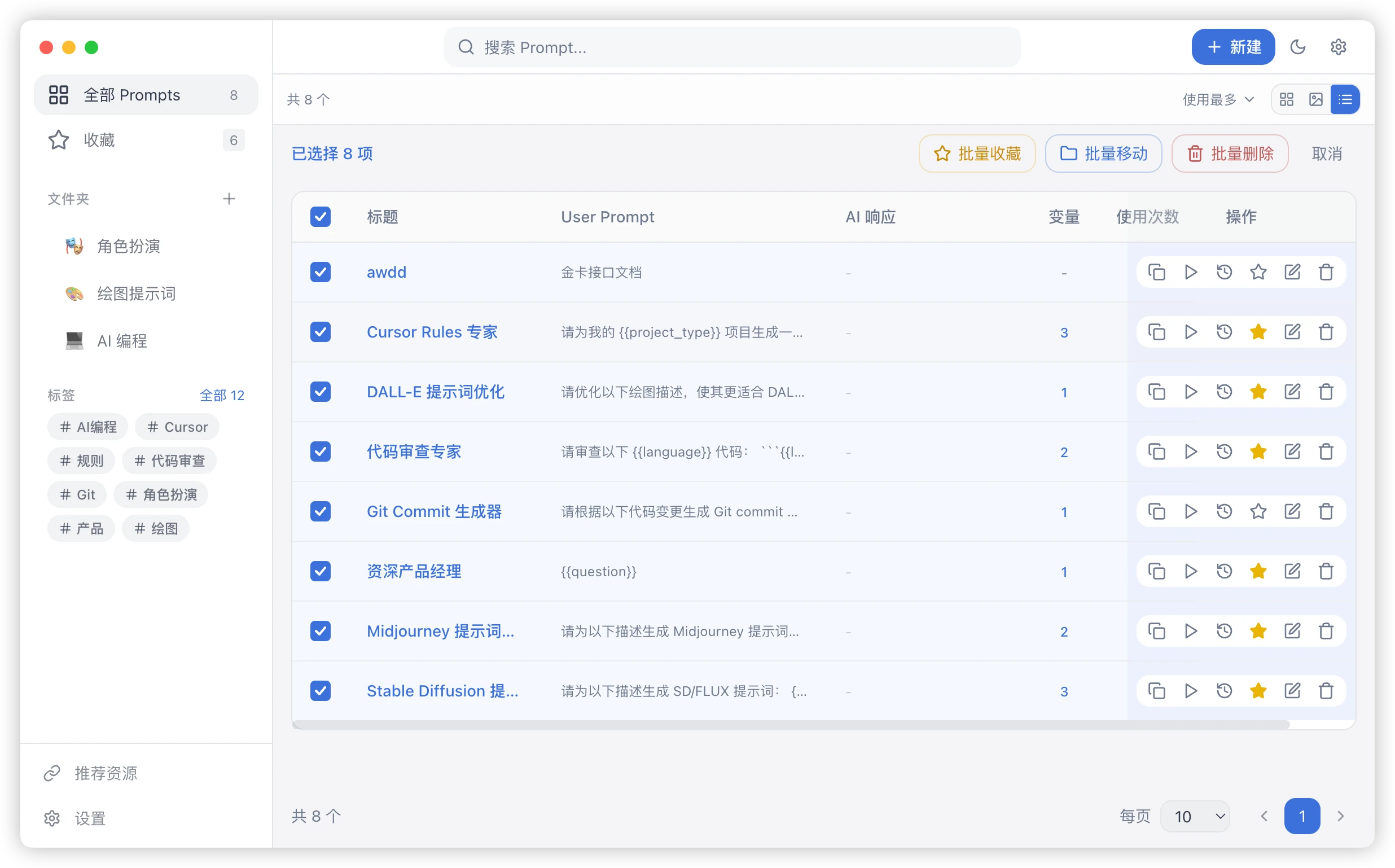Open history for Midjourney 提示词 row
1395x868 pixels.
pos(1224,631)
